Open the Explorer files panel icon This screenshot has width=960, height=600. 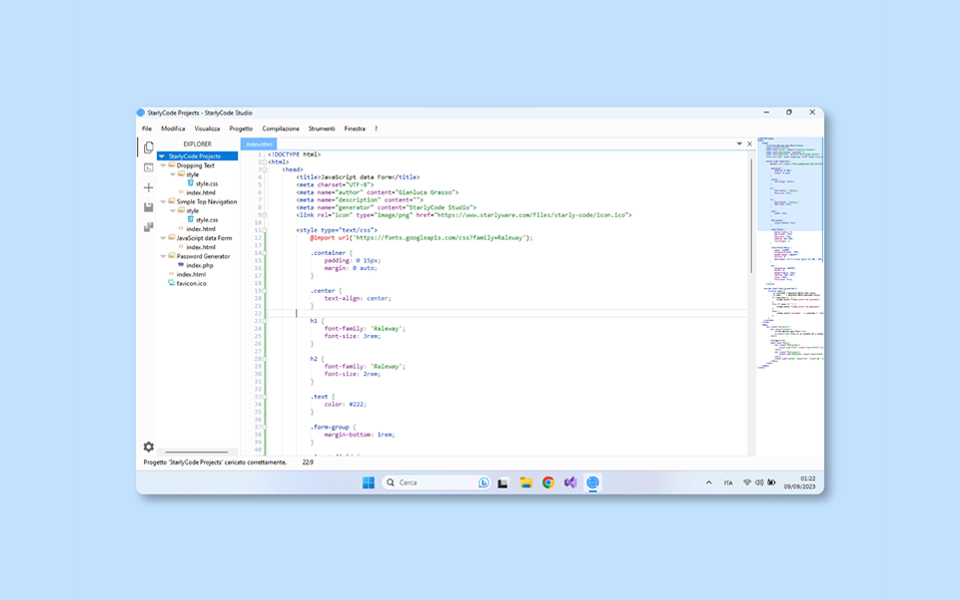click(x=148, y=148)
